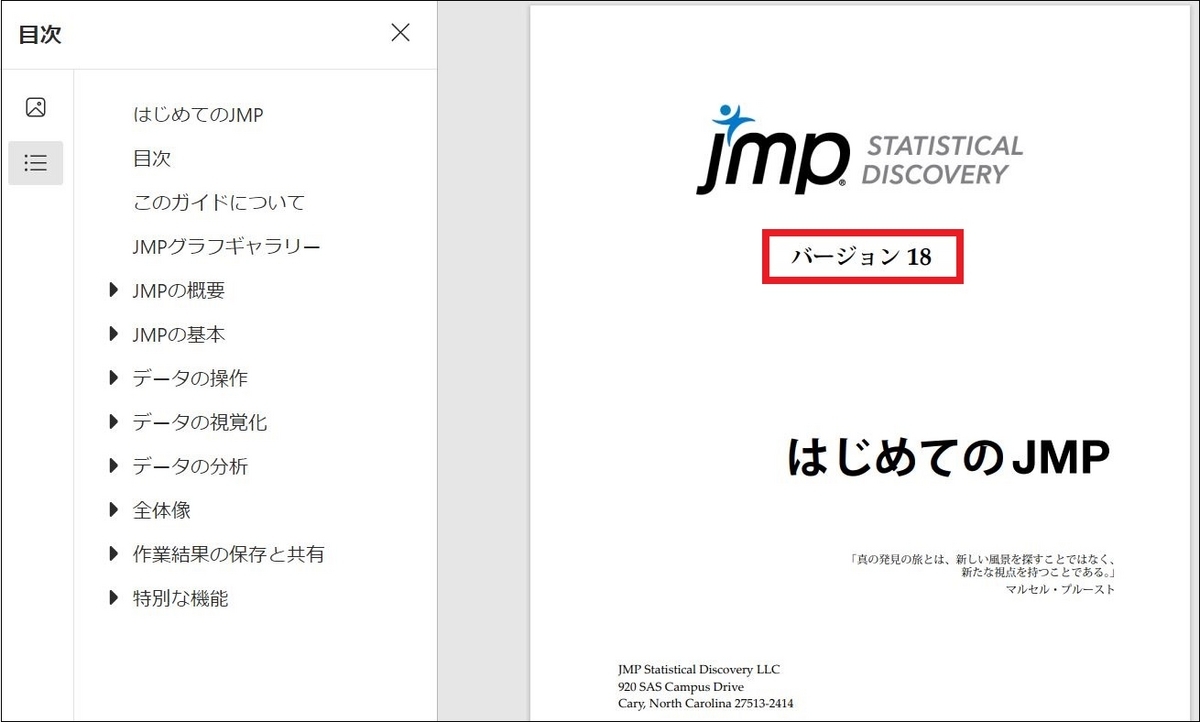Expand the データの視覚化 section
Screen dimensions: 1200x722
[113, 422]
